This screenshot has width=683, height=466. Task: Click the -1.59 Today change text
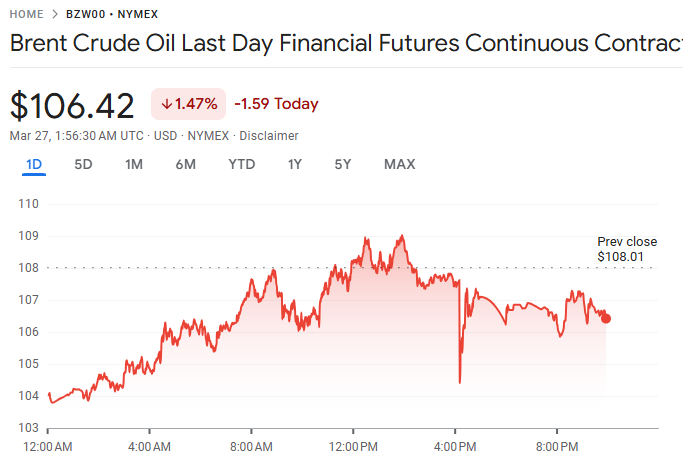click(276, 104)
